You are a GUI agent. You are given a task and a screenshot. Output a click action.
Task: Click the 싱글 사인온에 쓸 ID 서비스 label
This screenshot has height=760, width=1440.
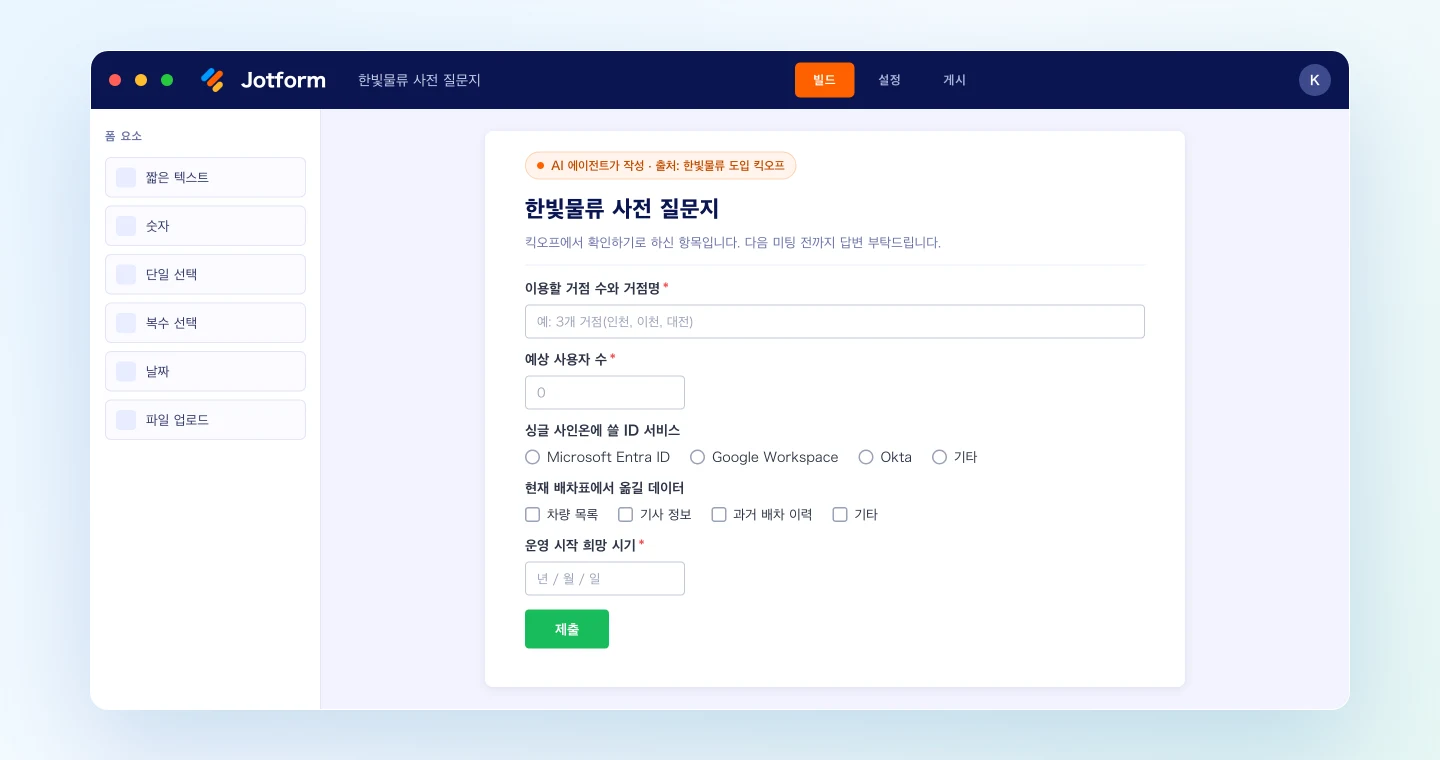(x=603, y=430)
